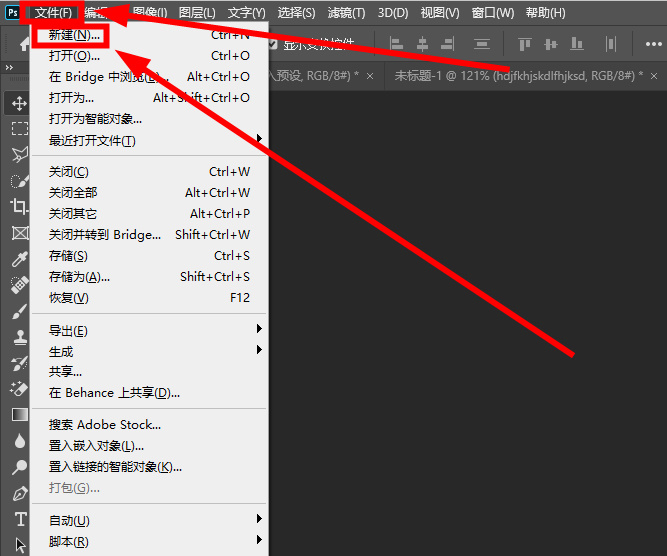Open the 视图(V) menu
This screenshot has width=667, height=556.
tap(440, 13)
